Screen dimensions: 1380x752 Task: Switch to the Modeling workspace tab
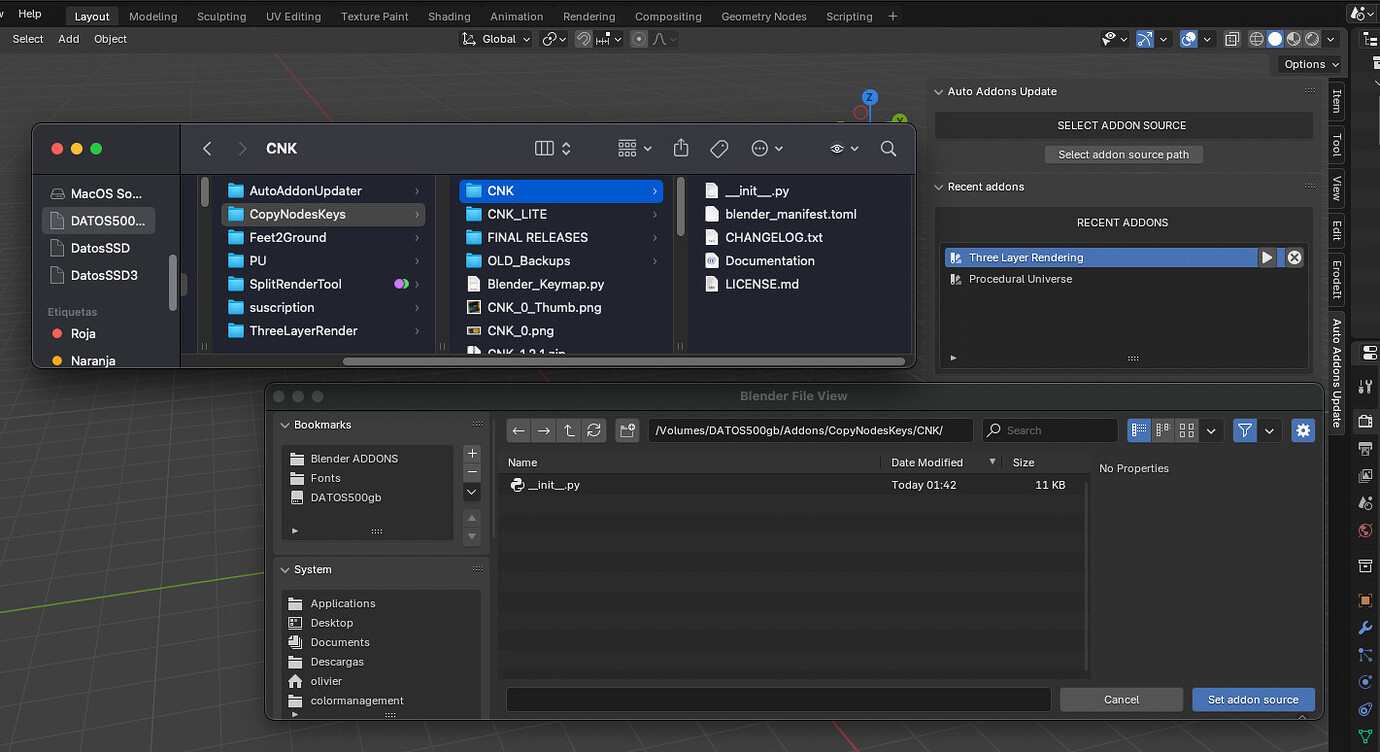pyautogui.click(x=153, y=16)
